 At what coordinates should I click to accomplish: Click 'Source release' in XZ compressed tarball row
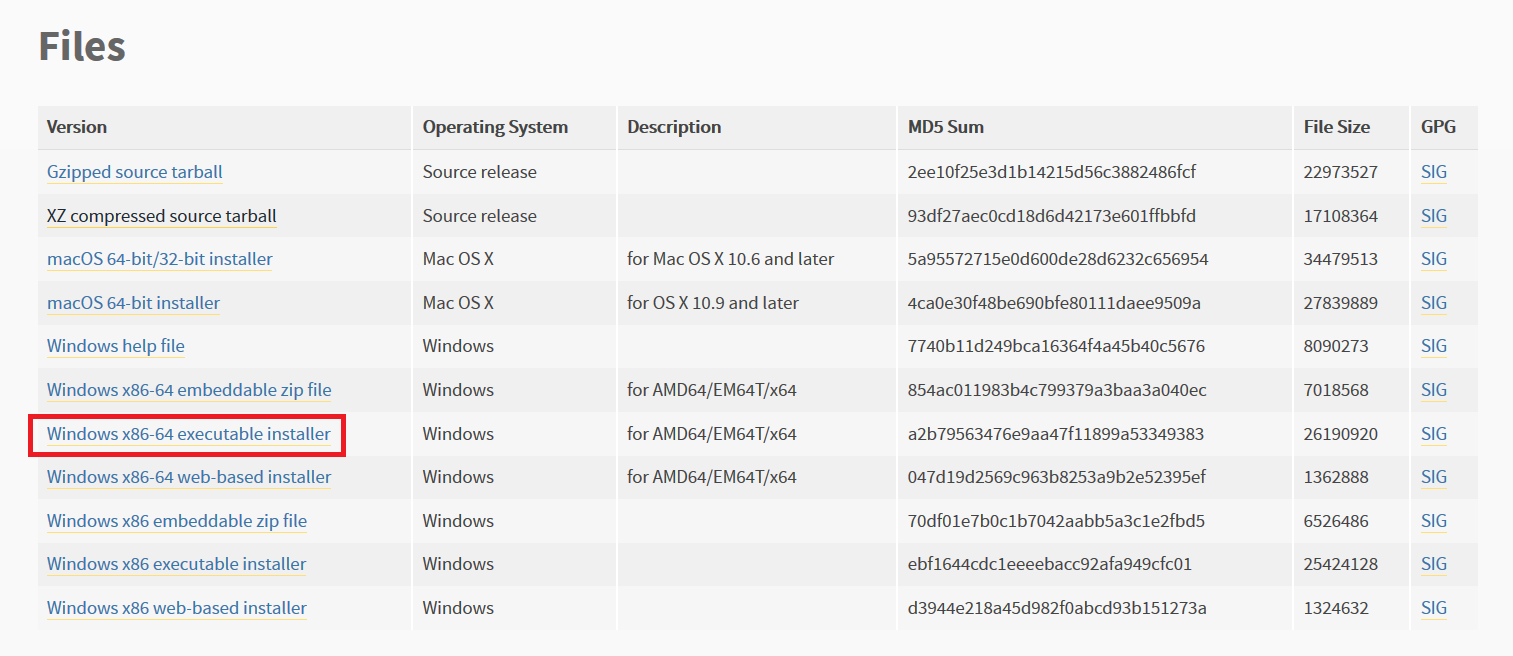pyautogui.click(x=480, y=216)
